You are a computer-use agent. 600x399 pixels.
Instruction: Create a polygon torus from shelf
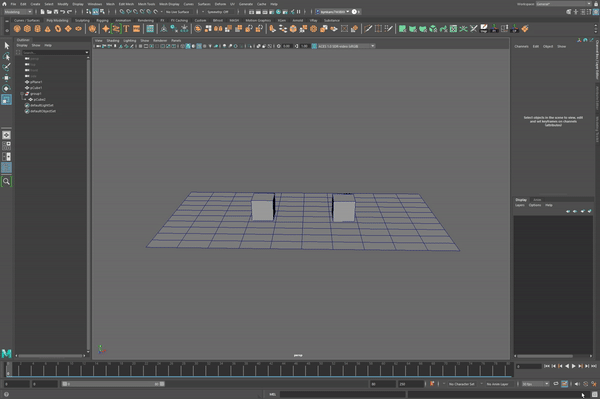pyautogui.click(x=58, y=29)
